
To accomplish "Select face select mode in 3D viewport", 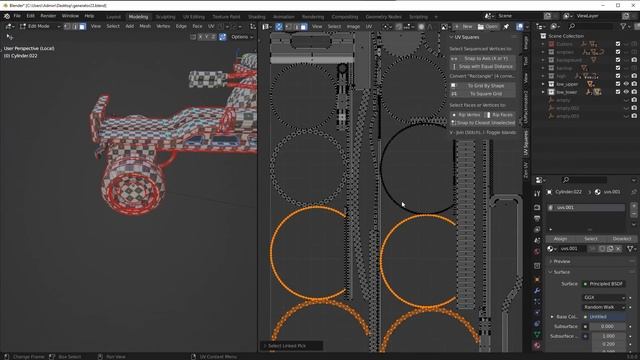I will point(82,26).
